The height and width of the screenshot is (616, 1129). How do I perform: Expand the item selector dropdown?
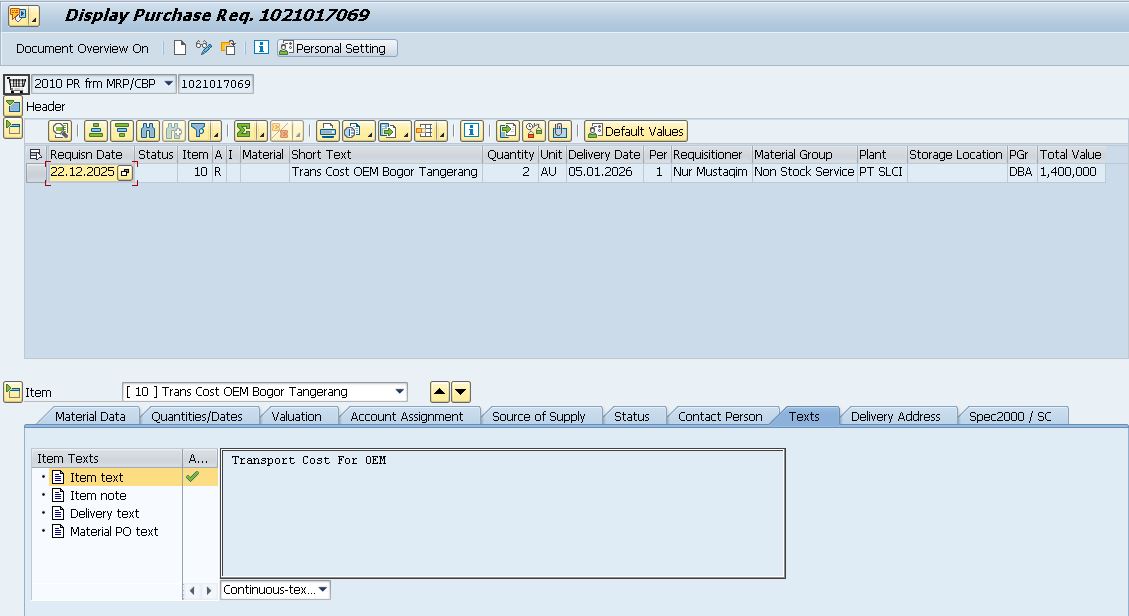tap(400, 392)
